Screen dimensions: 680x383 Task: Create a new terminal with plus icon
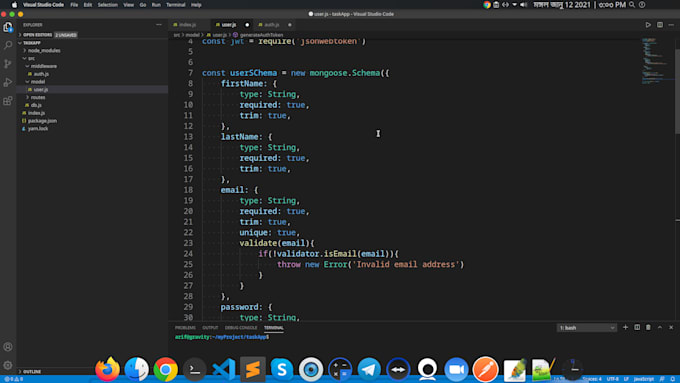click(x=625, y=327)
